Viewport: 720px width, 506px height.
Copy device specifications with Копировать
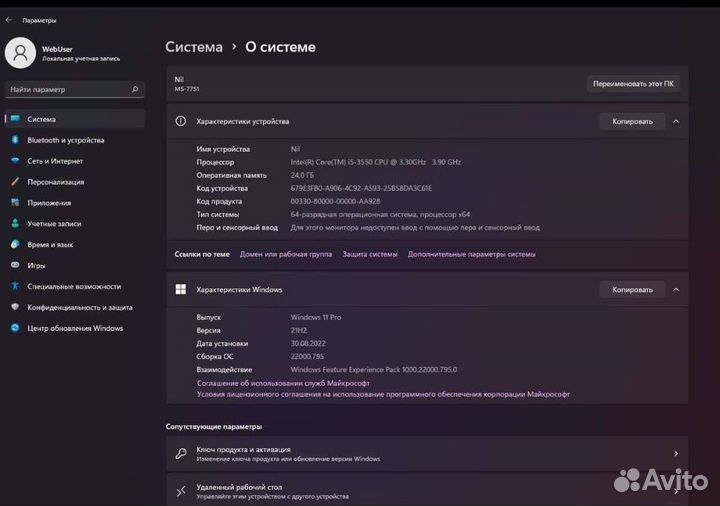click(632, 121)
